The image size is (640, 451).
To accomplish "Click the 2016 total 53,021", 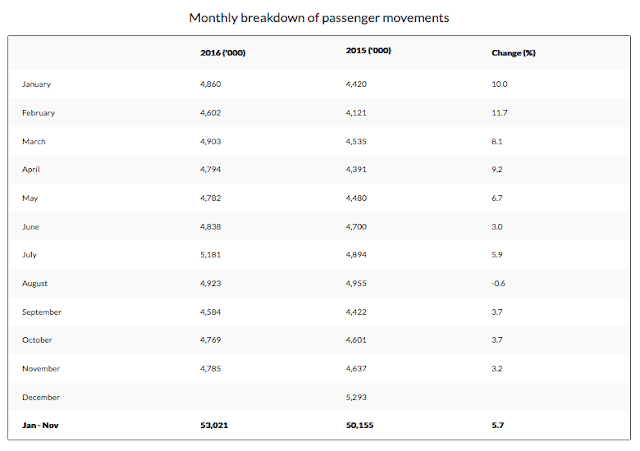I will click(x=214, y=425).
